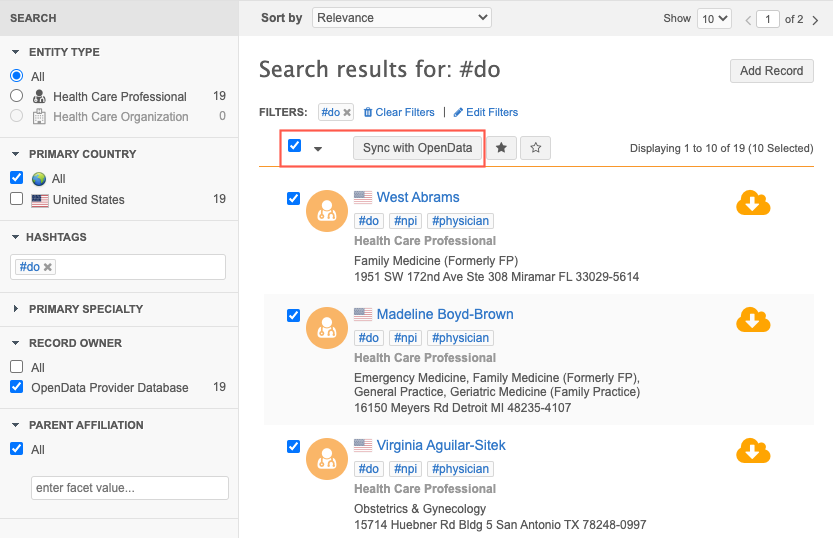
Task: Click West Abrams profile avatar icon
Action: (x=326, y=210)
